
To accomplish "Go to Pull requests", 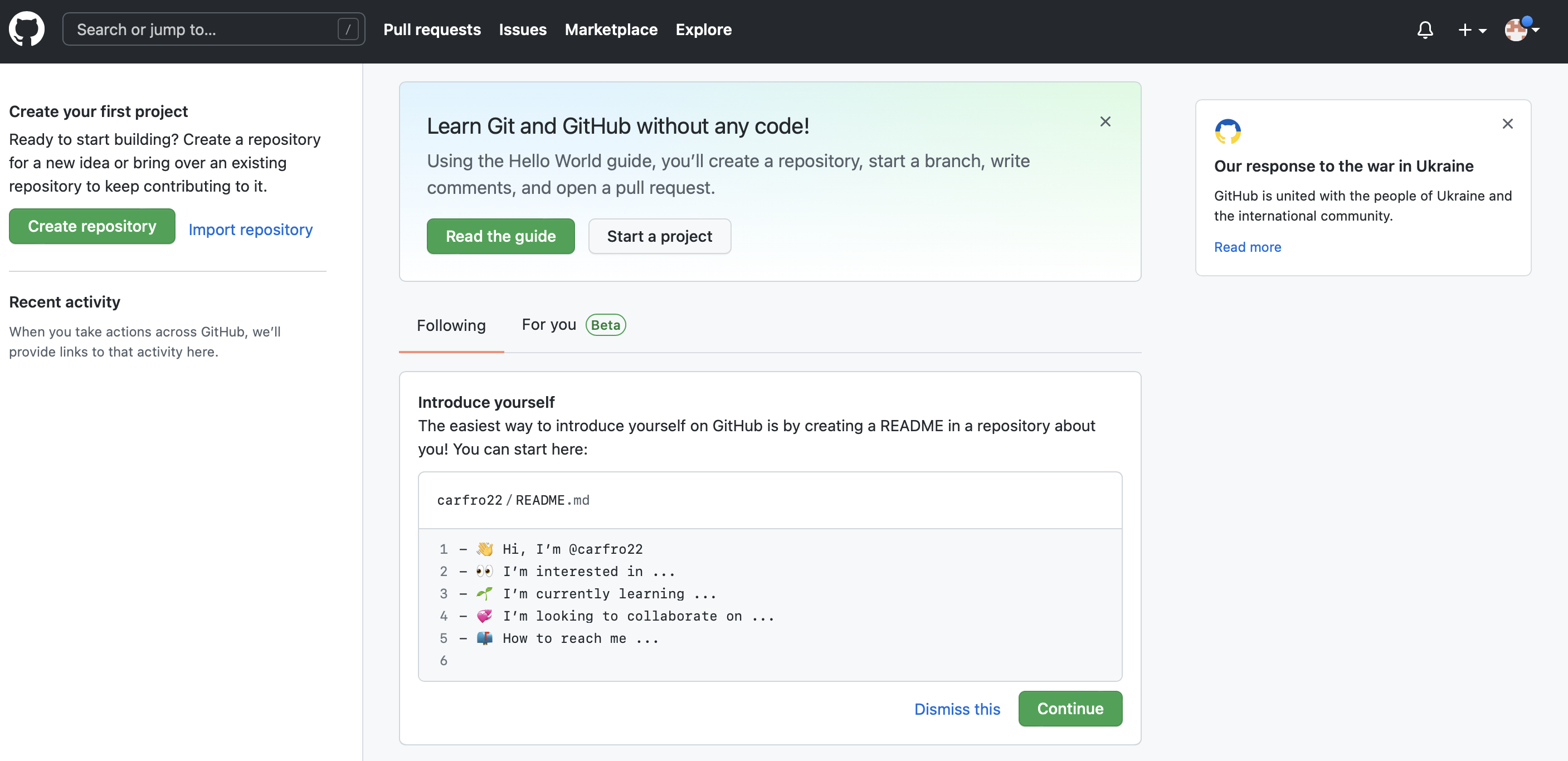I will (x=432, y=29).
